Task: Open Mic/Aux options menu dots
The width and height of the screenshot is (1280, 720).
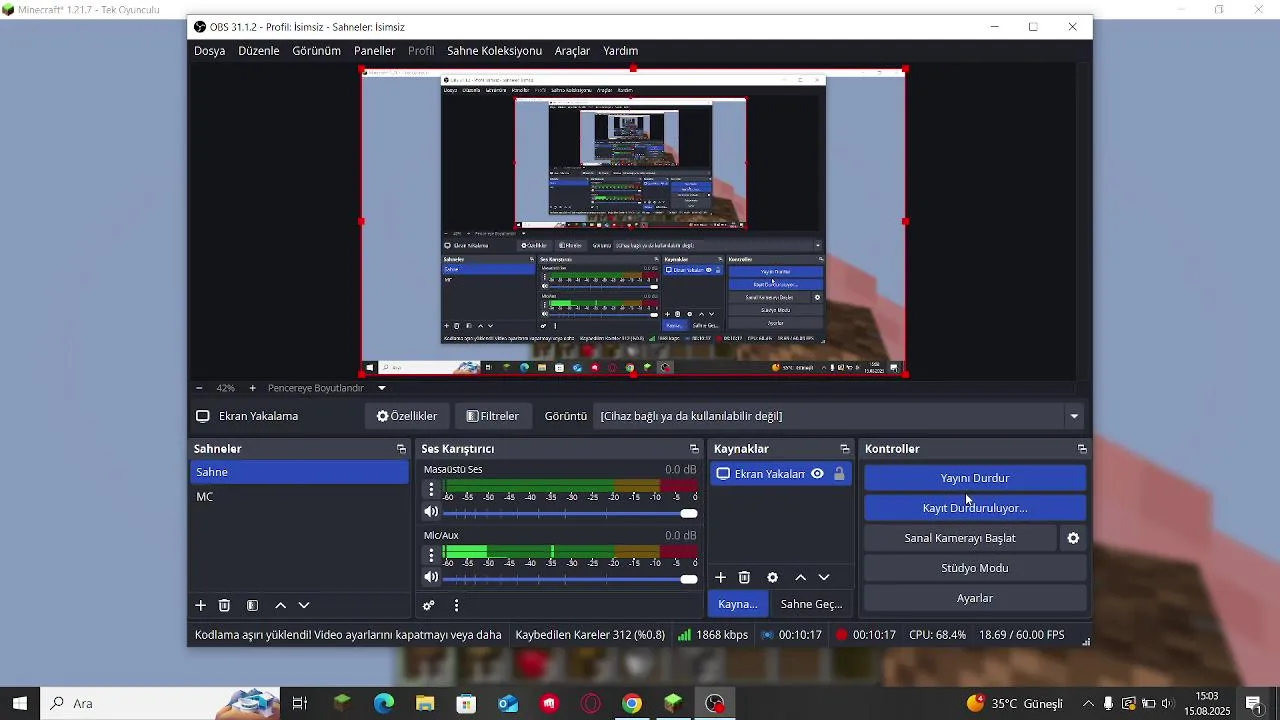Action: tap(431, 555)
